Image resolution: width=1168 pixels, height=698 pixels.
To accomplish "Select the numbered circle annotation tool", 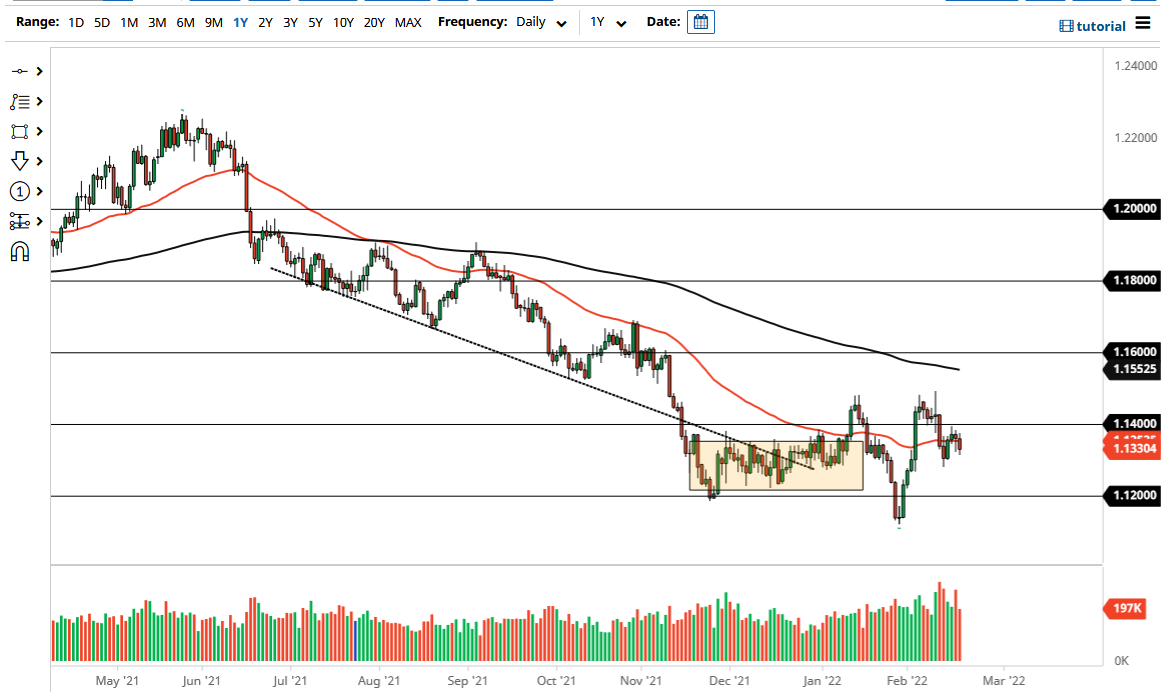I will pyautogui.click(x=20, y=191).
